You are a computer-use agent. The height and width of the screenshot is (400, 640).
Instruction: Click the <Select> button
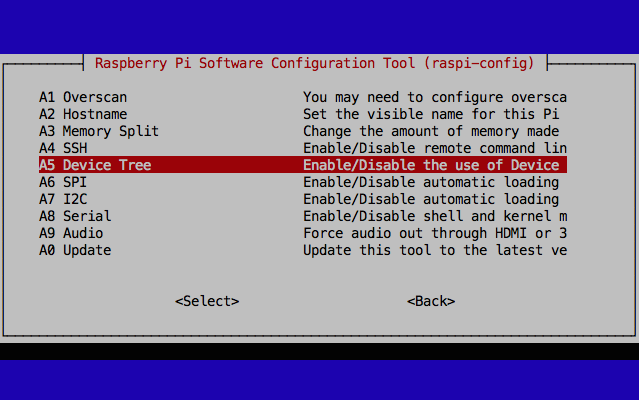coord(207,301)
